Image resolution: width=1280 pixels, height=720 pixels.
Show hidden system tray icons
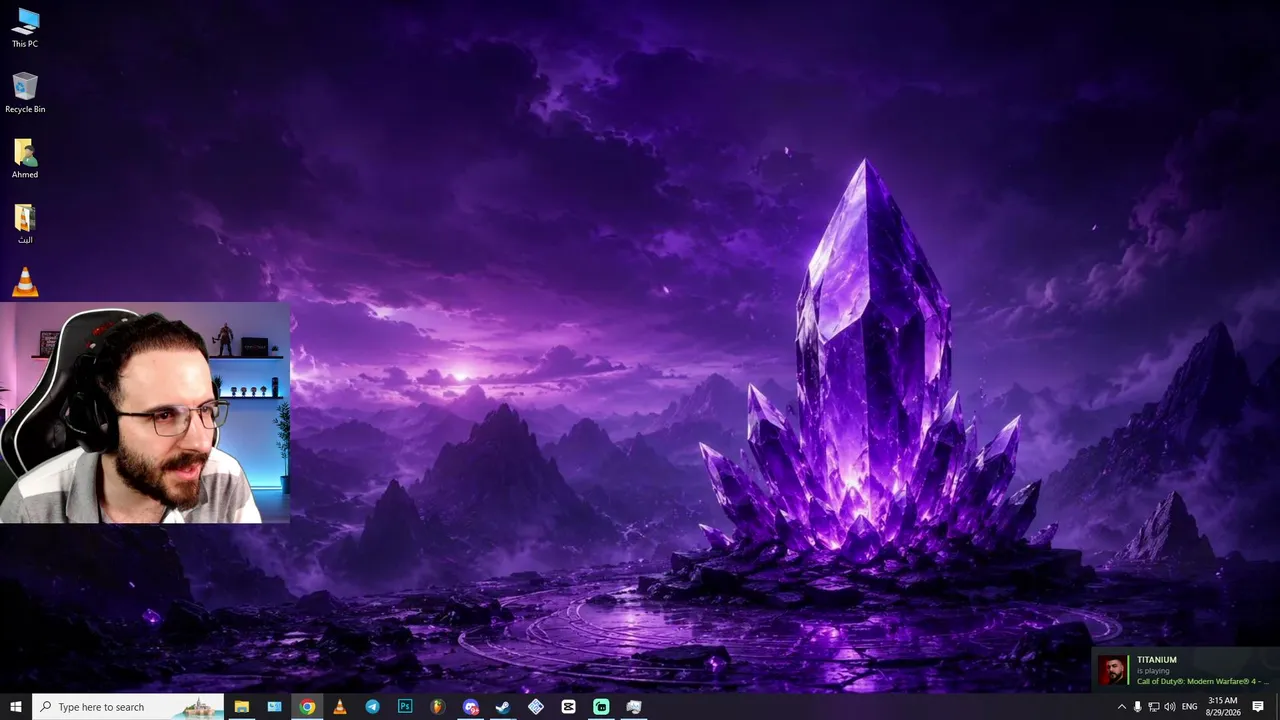(1121, 707)
